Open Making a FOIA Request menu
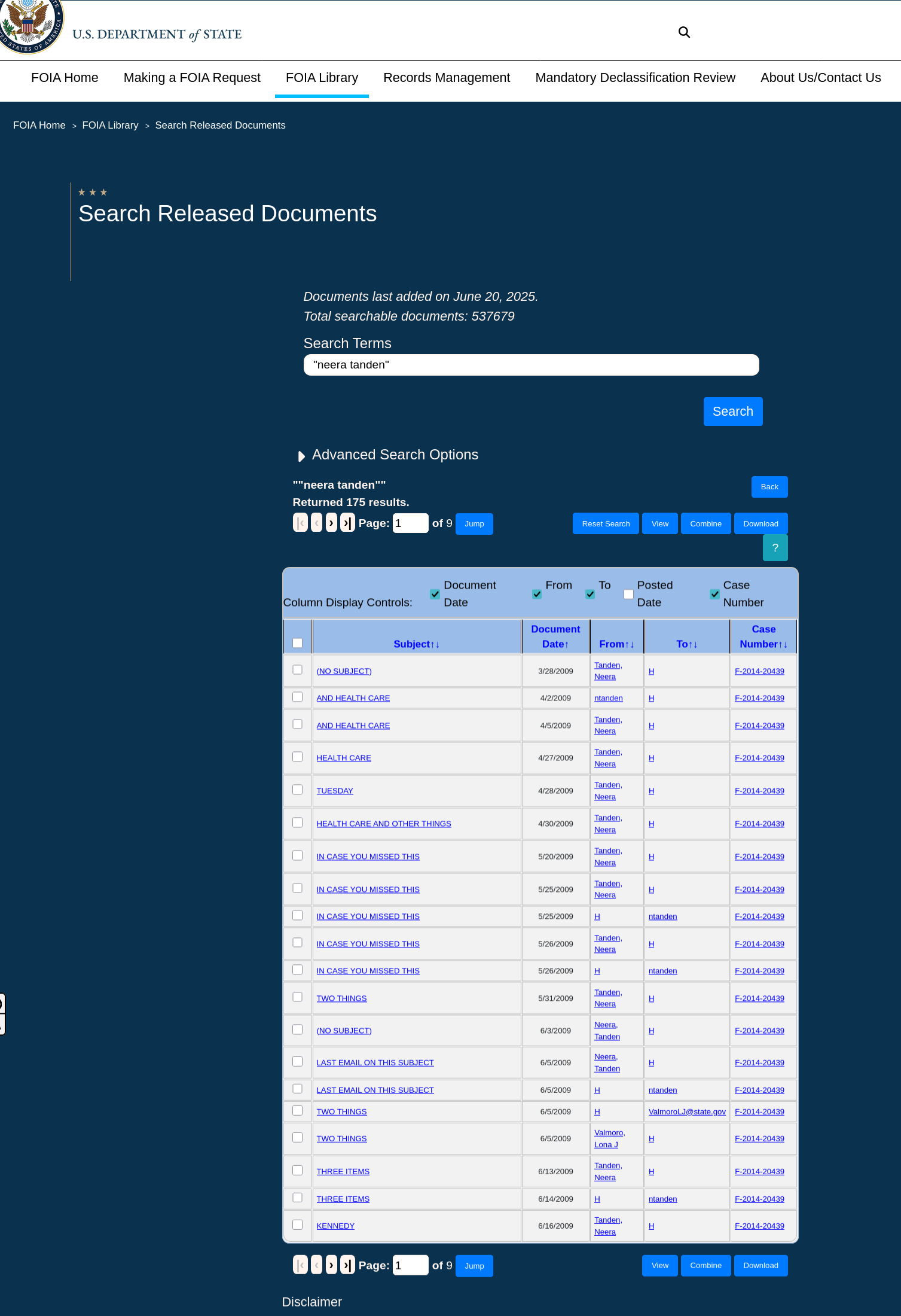901x1316 pixels. click(x=192, y=78)
